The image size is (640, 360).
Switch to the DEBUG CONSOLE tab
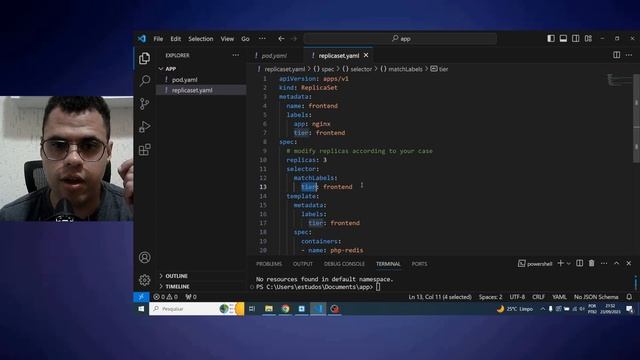pos(344,264)
